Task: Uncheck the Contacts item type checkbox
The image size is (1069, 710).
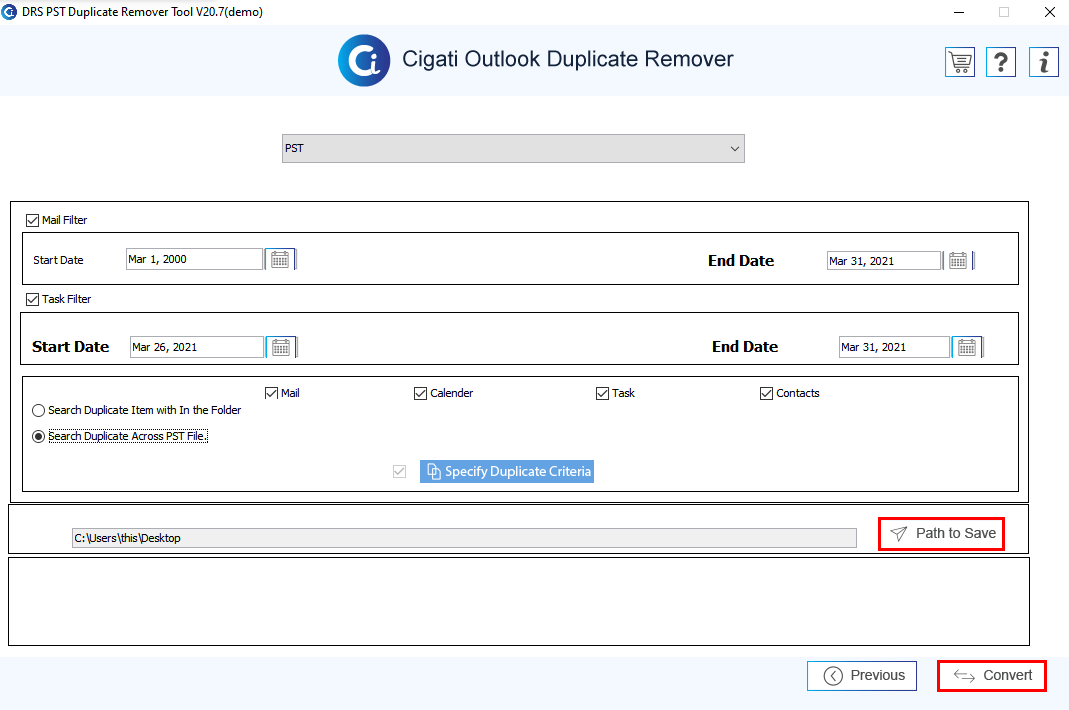Action: [766, 394]
